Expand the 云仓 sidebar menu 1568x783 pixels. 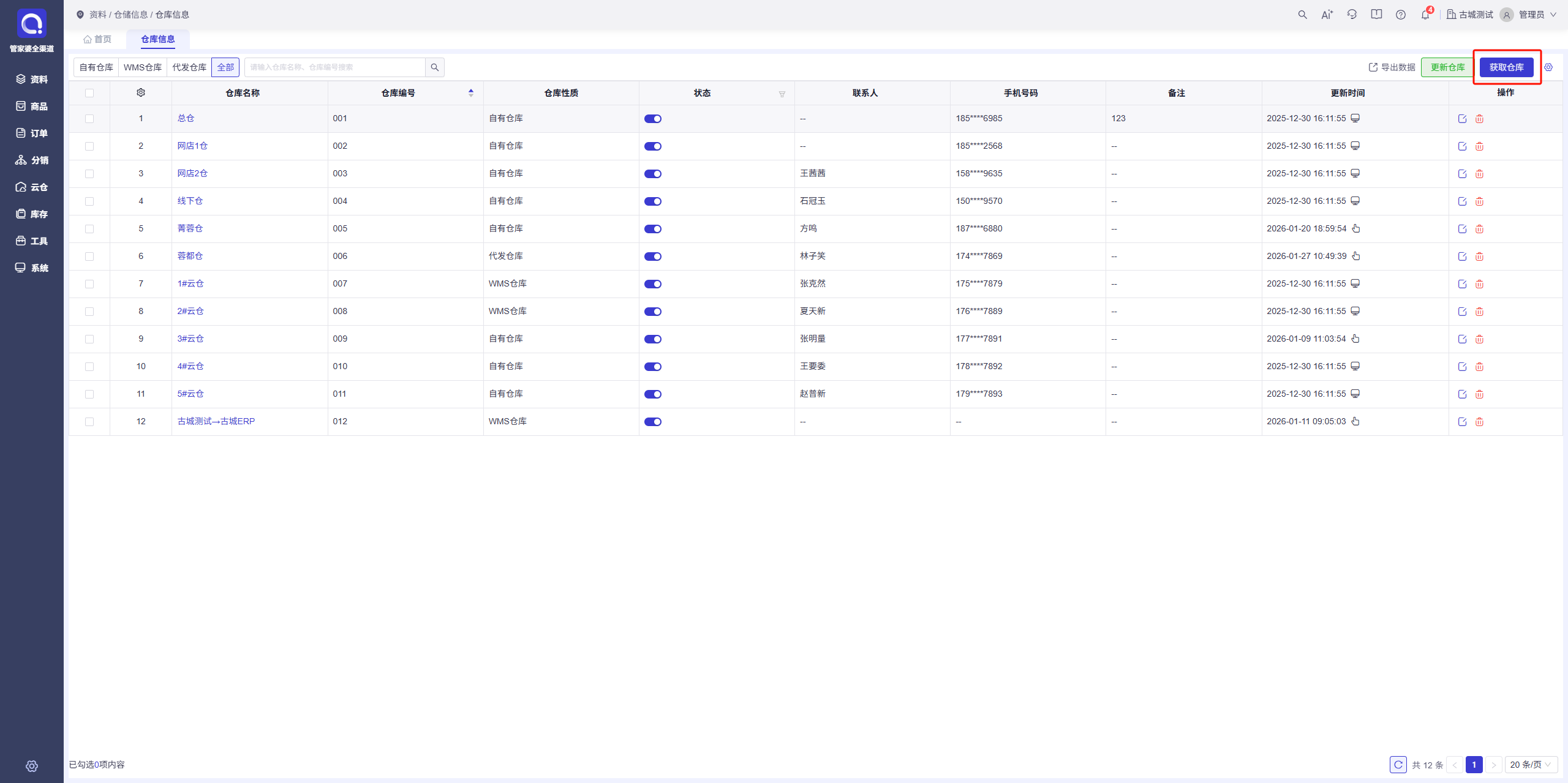click(32, 187)
